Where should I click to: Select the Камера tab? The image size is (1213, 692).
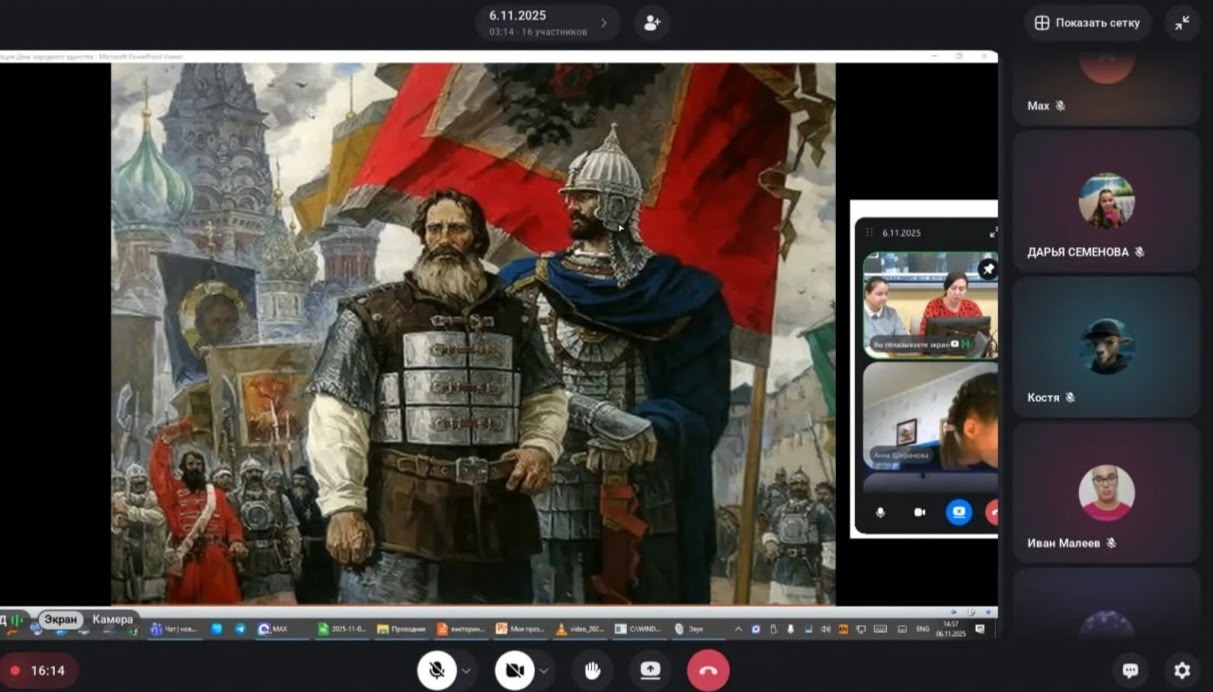tap(112, 620)
